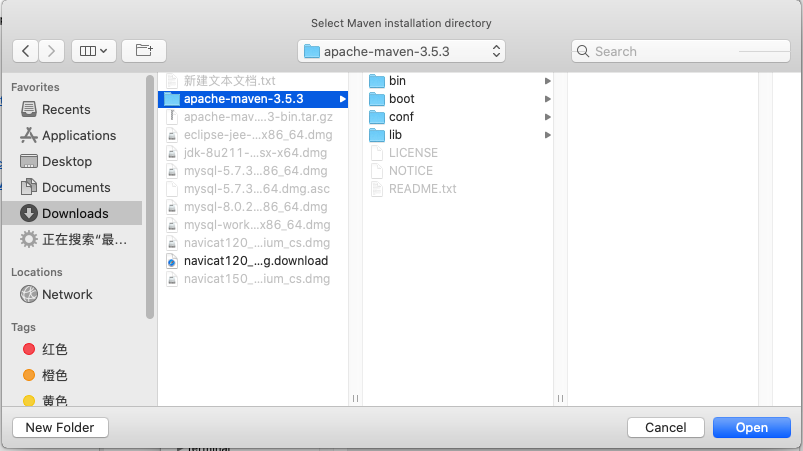Screen dimensions: 803x451
Task: Select Downloads in the sidebar
Action: pos(72,213)
